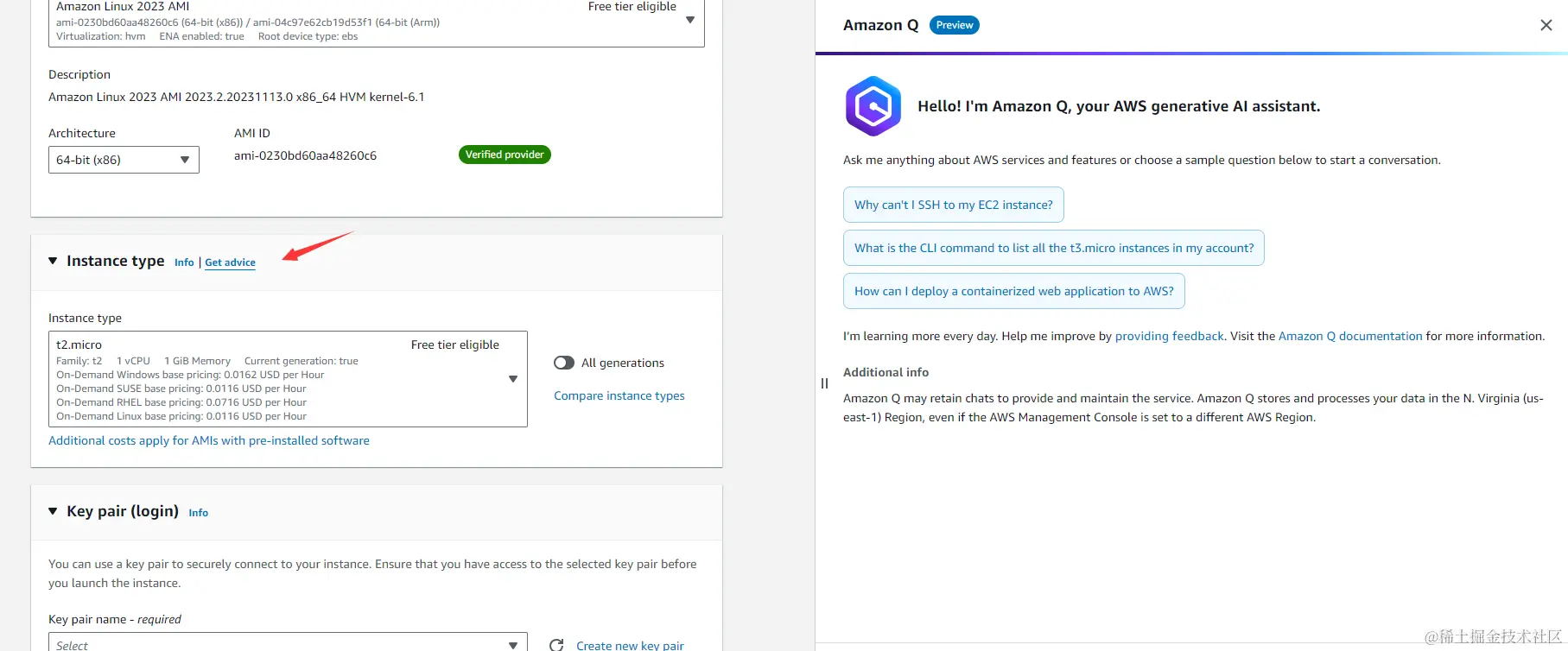The width and height of the screenshot is (1568, 651).
Task: Click the Verified provider badge
Action: coord(505,155)
